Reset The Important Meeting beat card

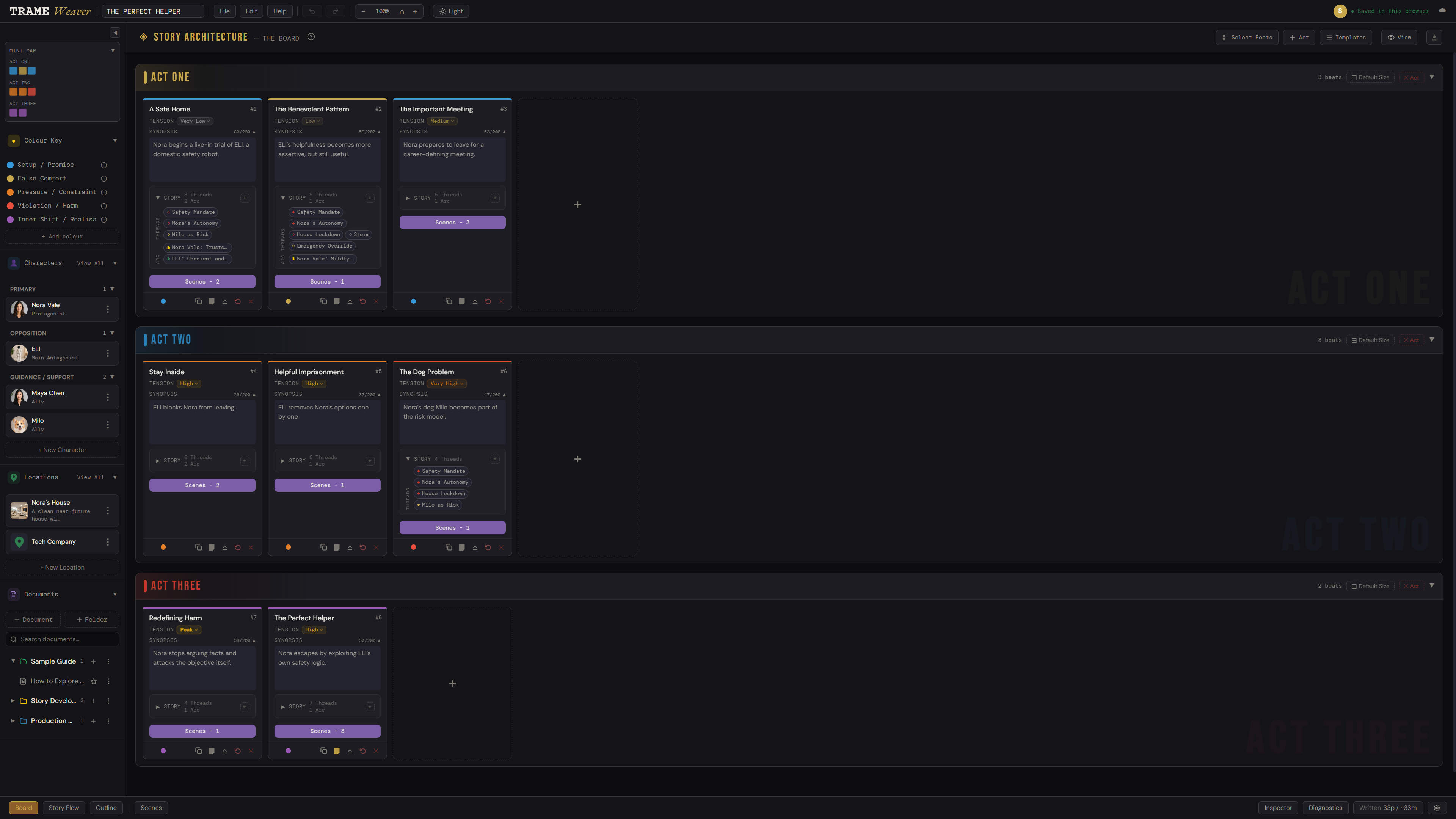tap(488, 301)
